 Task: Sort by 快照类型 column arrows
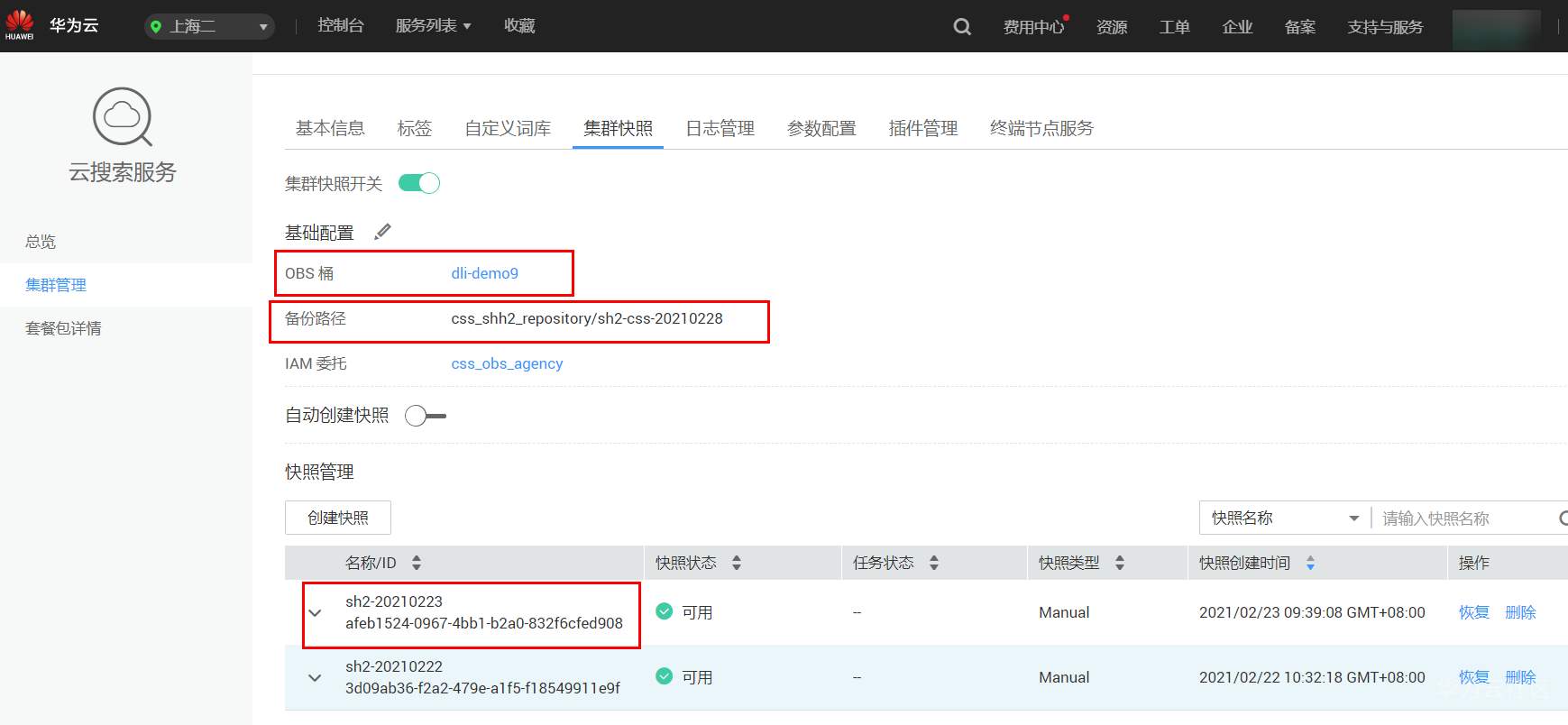point(1120,563)
